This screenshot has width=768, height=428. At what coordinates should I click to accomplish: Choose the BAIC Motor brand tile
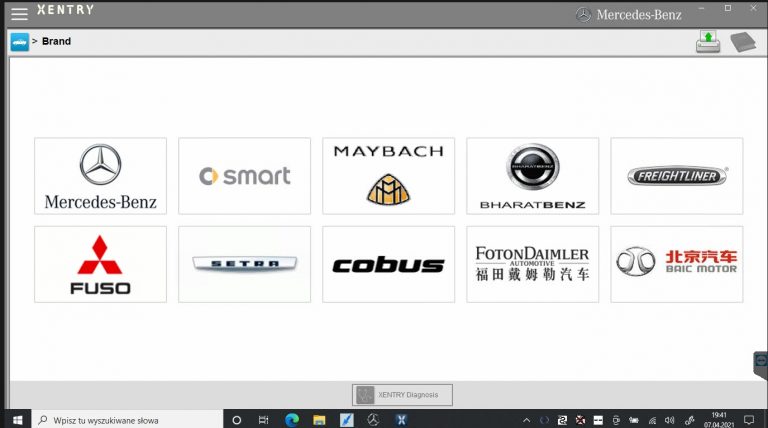click(x=676, y=264)
